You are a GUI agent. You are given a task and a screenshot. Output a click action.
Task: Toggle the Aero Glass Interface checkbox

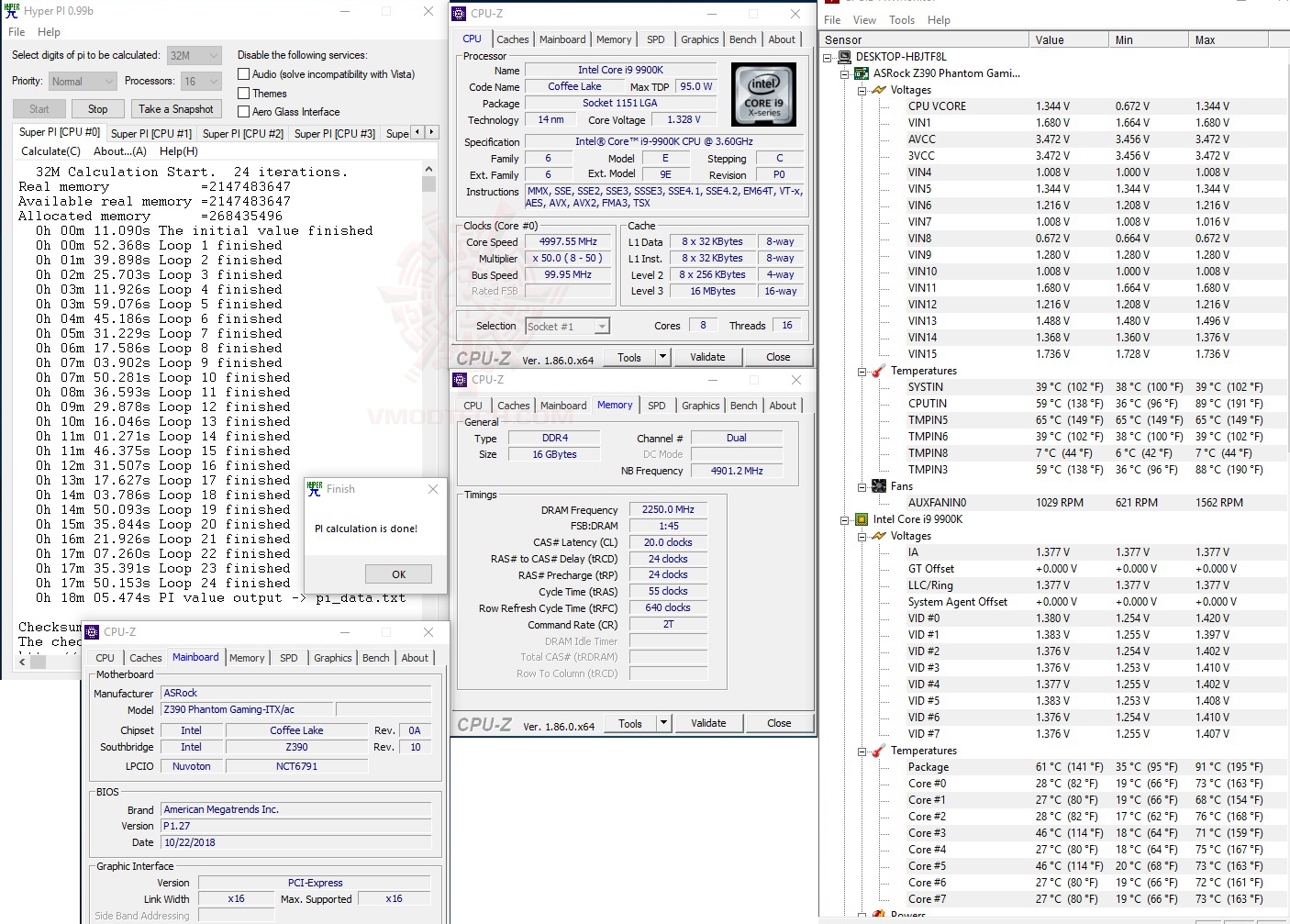point(244,112)
